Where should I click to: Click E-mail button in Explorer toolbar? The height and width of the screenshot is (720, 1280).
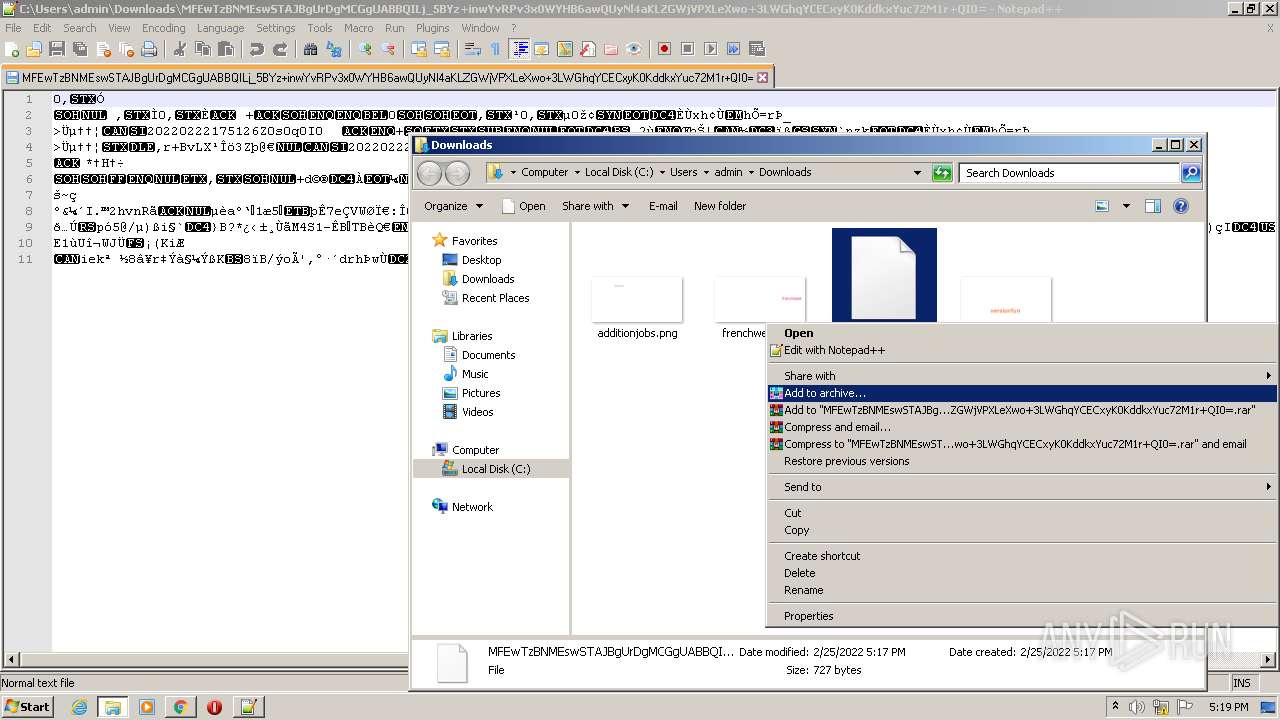[x=663, y=206]
